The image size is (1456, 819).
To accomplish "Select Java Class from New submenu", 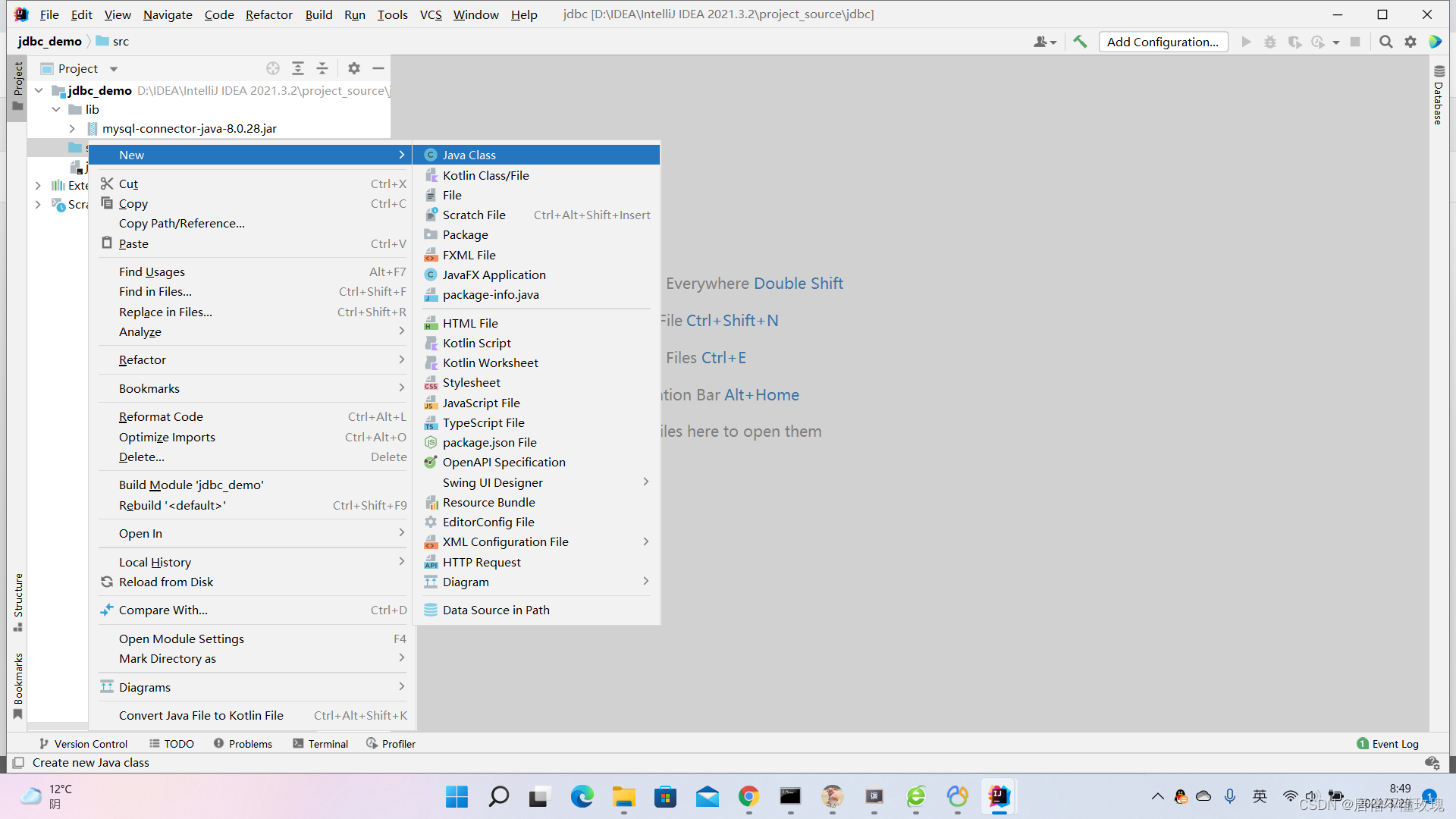I will [x=469, y=155].
